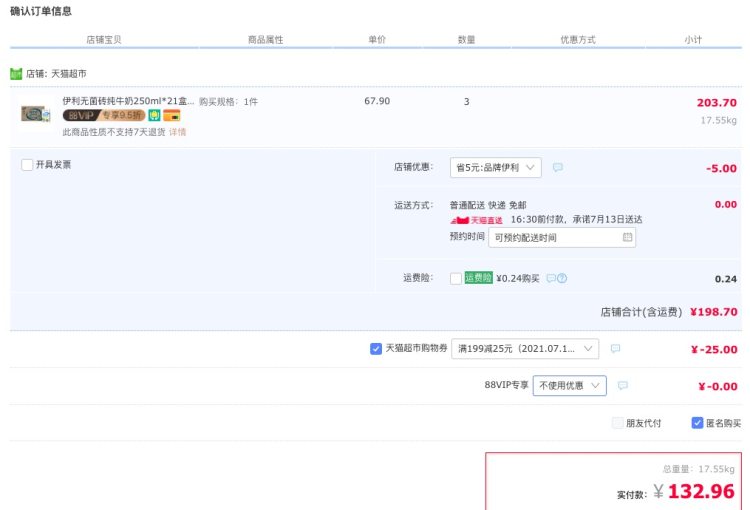This screenshot has width=750, height=510.
Task: Open the 不使用优惠 88VIP dropdown
Action: coord(570,386)
